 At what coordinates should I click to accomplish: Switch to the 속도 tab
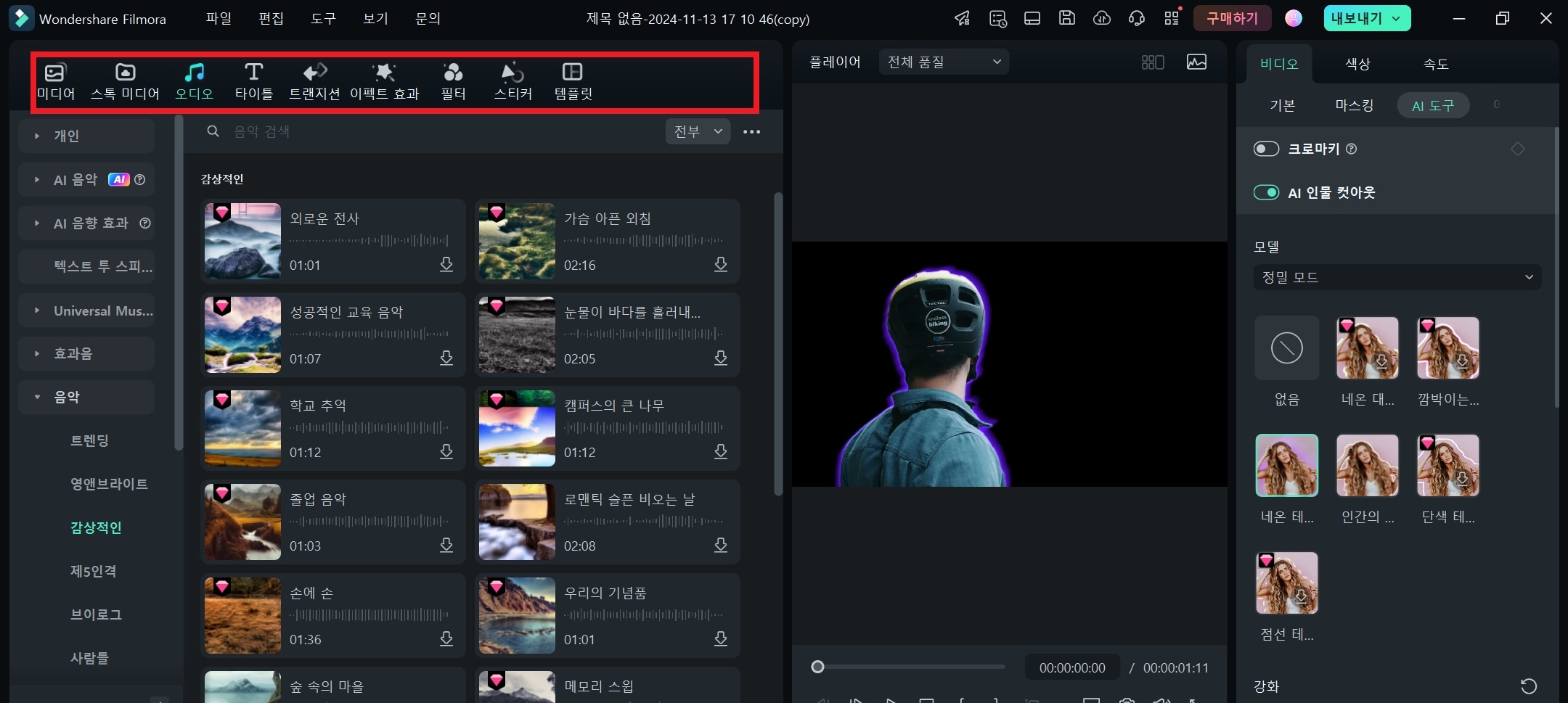click(1436, 64)
